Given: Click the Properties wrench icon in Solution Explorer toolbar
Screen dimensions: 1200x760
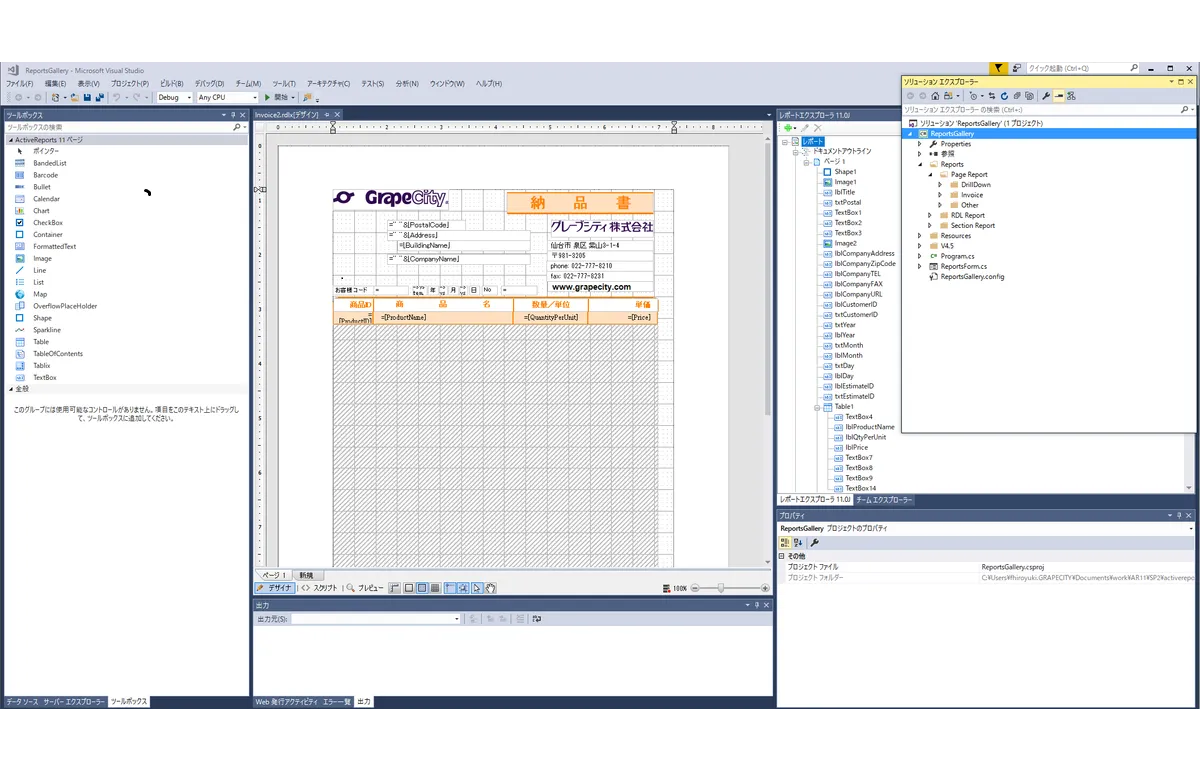Looking at the screenshot, I should tap(1046, 96).
